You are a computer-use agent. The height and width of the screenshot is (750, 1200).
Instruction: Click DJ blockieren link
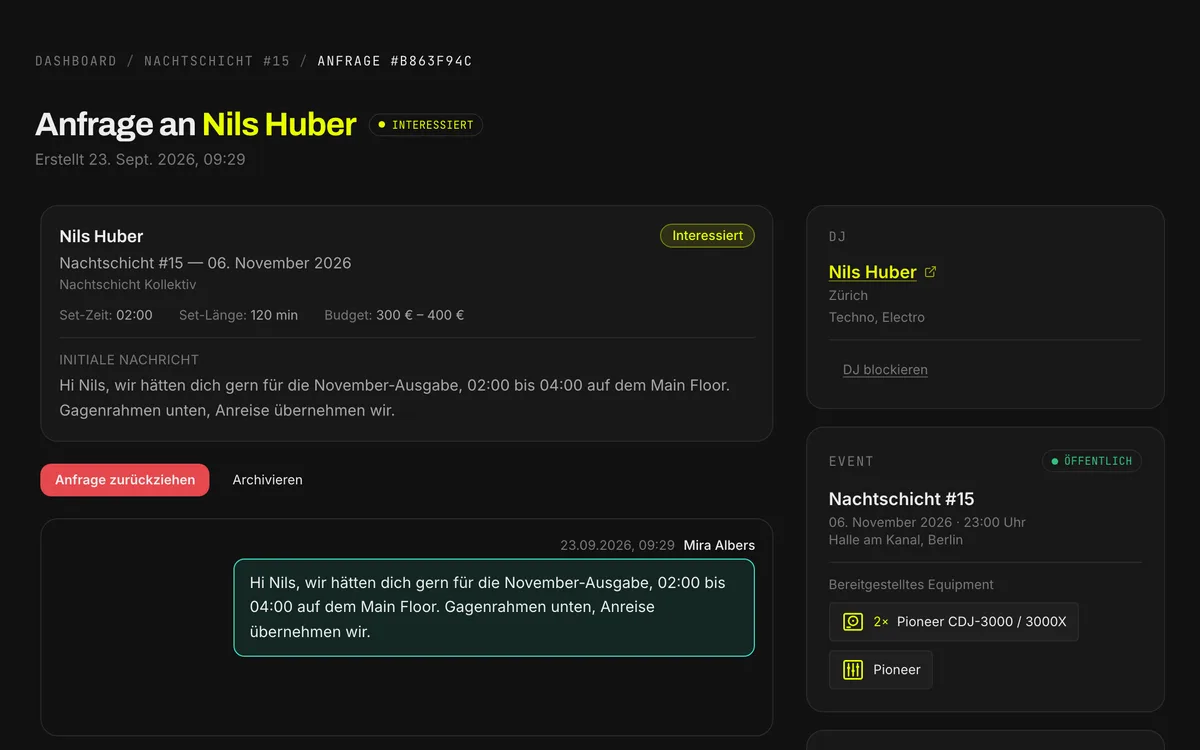tap(885, 370)
